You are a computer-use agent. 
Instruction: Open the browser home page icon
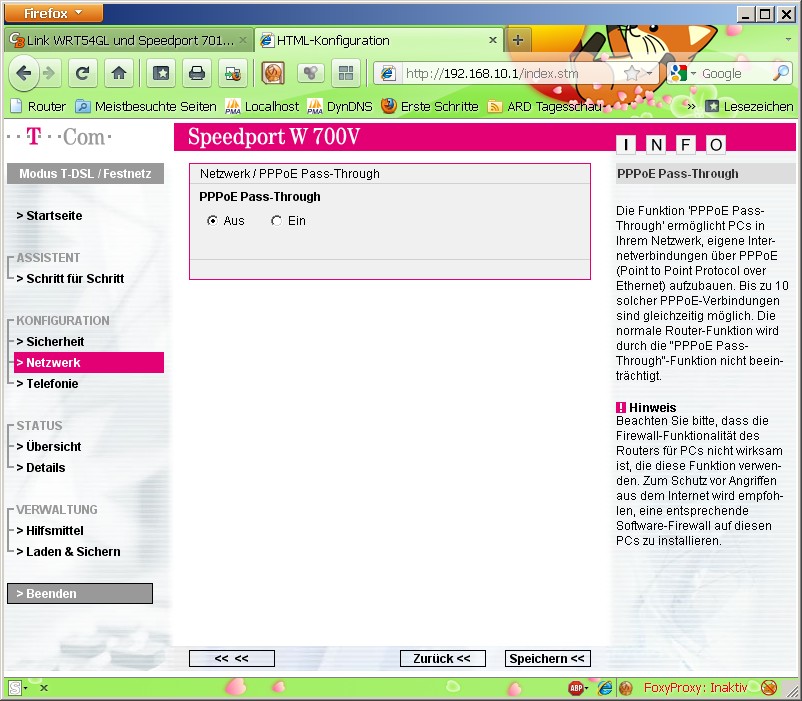[x=119, y=74]
